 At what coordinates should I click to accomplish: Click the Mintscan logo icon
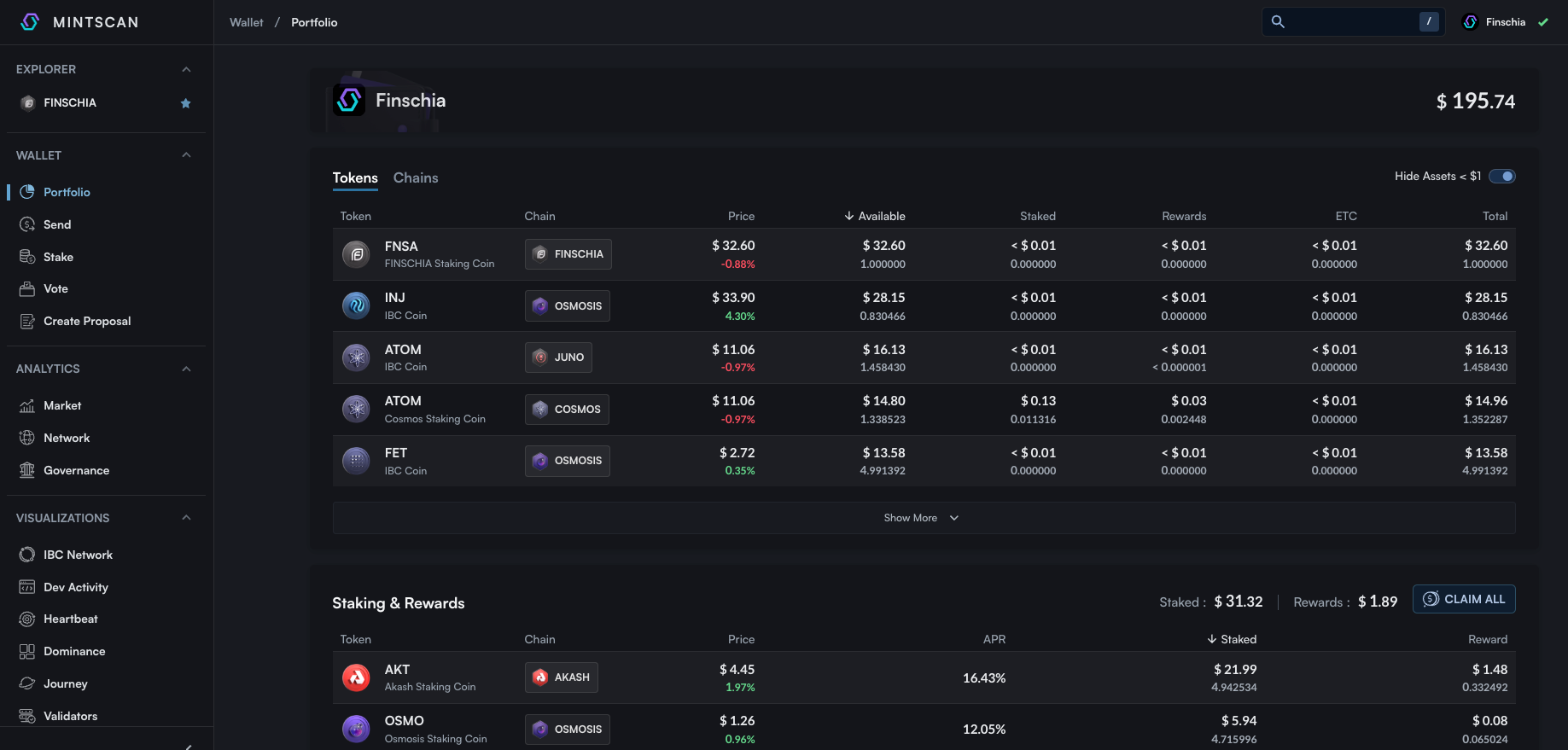pos(30,22)
